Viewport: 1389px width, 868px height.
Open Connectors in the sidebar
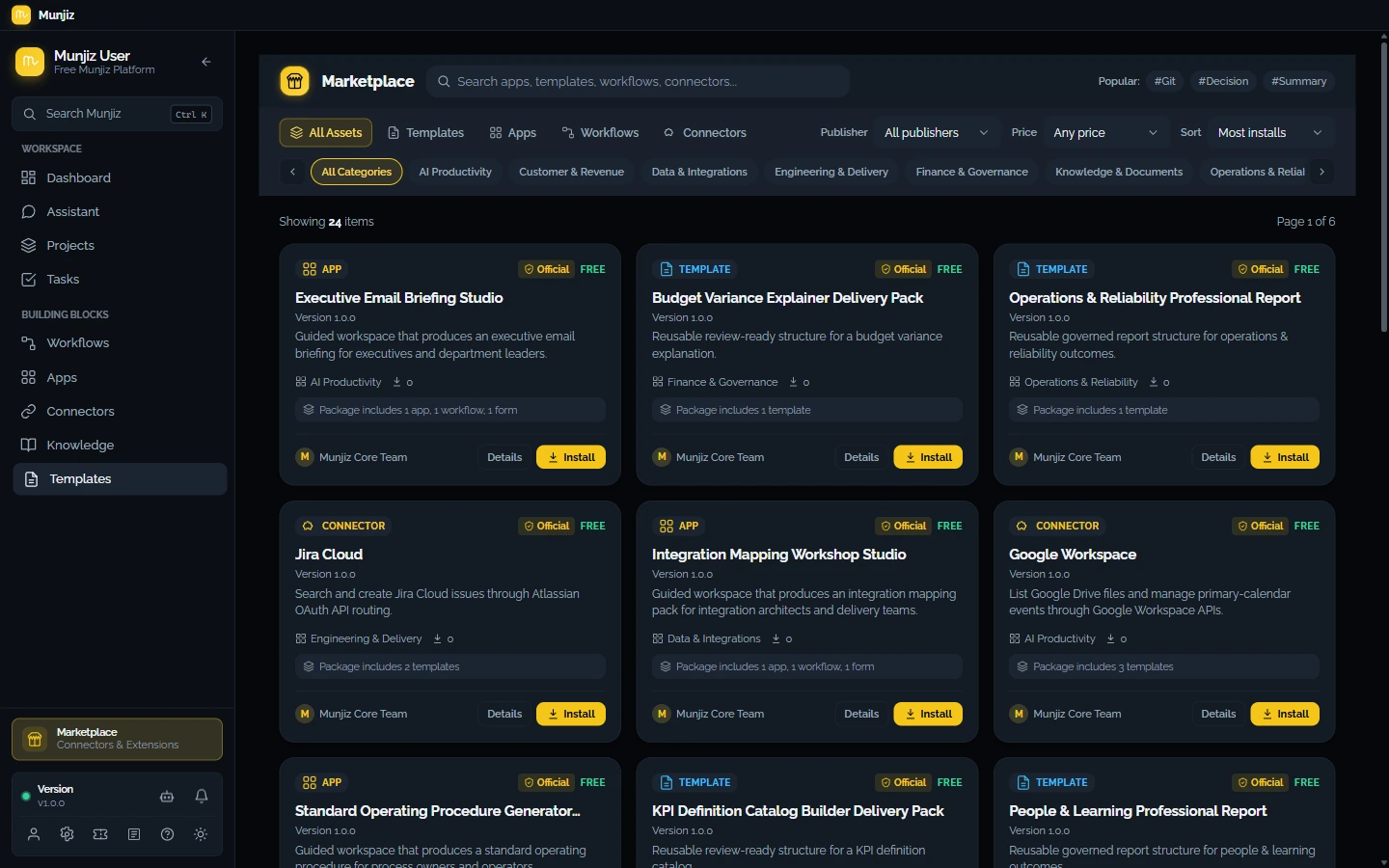pyautogui.click(x=120, y=412)
